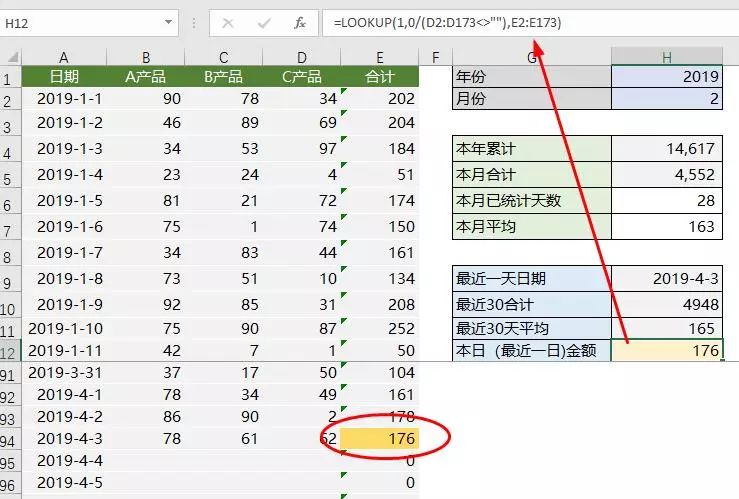
Task: Select the 本年累计 label cell
Action: pos(532,149)
